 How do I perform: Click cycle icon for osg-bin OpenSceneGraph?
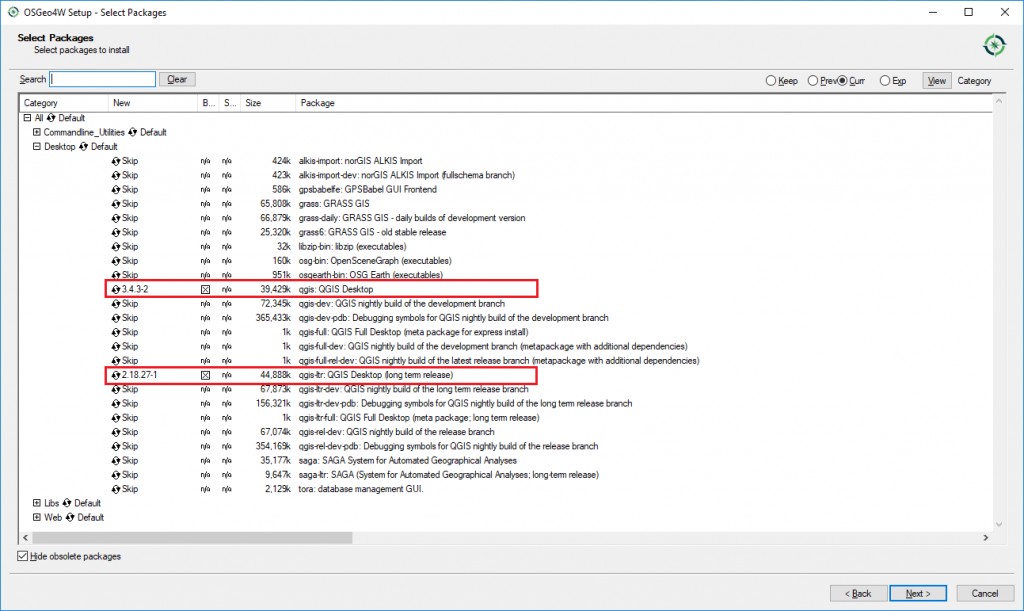(116, 262)
